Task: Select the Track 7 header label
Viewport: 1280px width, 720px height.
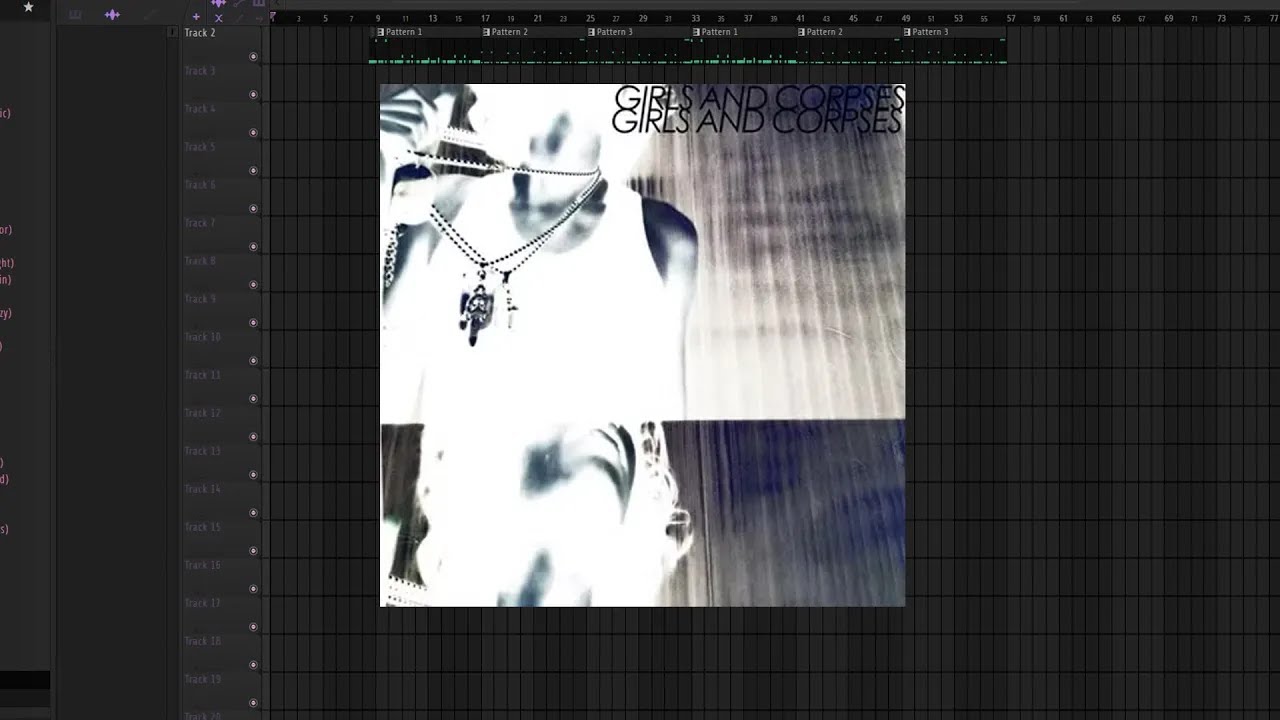Action: pos(200,223)
